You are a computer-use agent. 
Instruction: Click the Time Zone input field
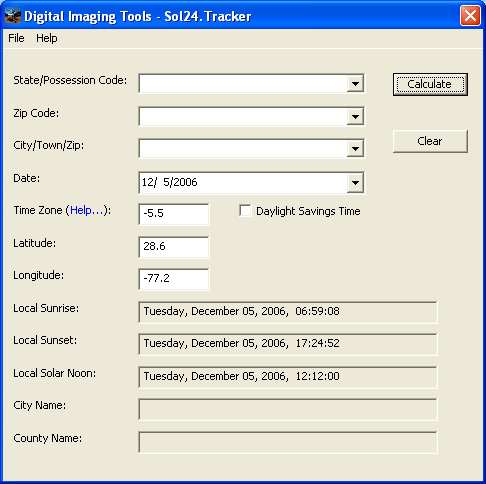point(174,214)
